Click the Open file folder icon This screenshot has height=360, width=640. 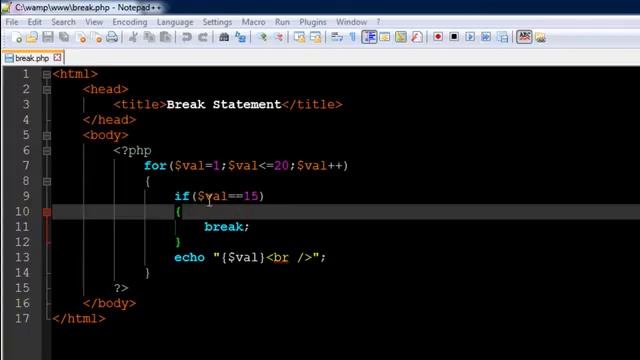[32, 38]
